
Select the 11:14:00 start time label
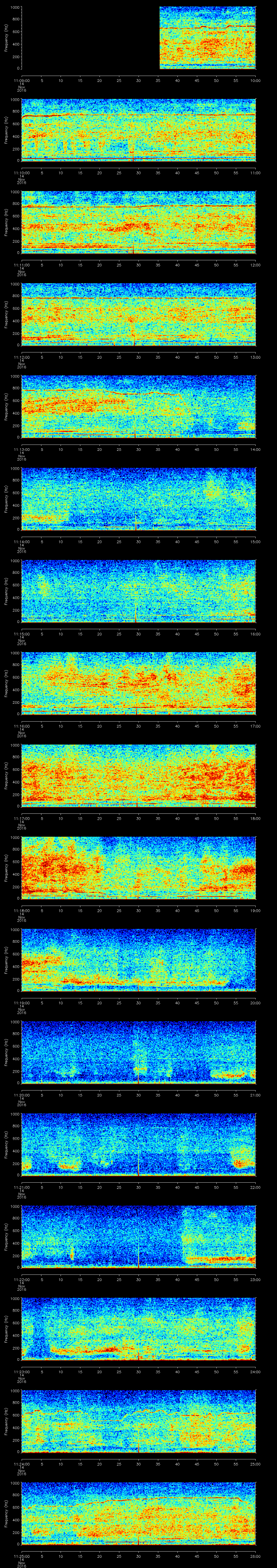(21, 542)
